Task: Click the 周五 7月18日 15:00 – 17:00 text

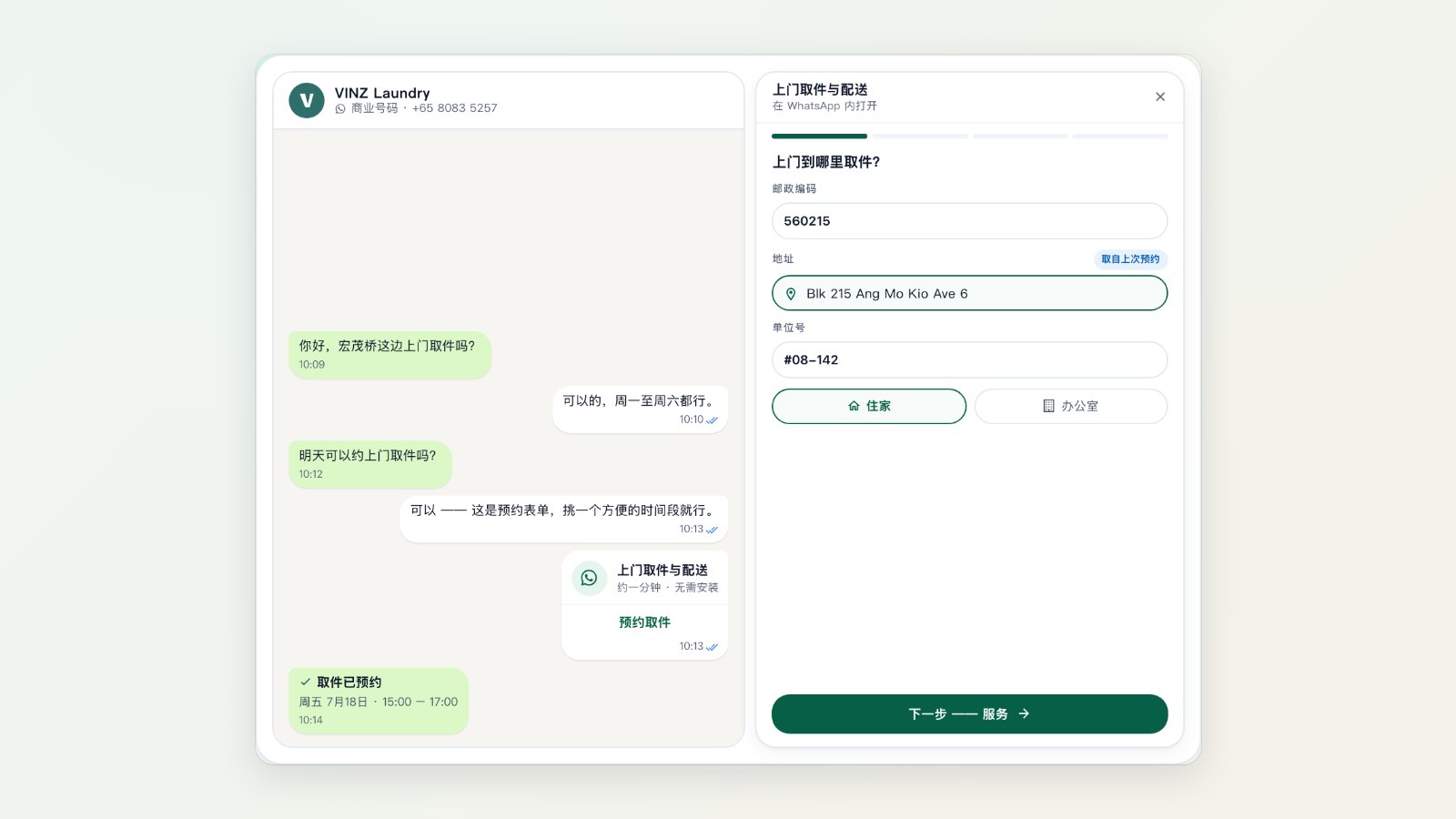Action: [379, 702]
